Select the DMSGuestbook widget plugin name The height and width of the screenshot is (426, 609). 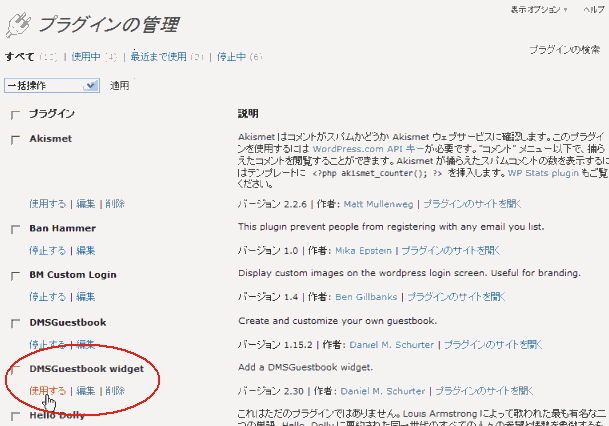click(x=87, y=369)
